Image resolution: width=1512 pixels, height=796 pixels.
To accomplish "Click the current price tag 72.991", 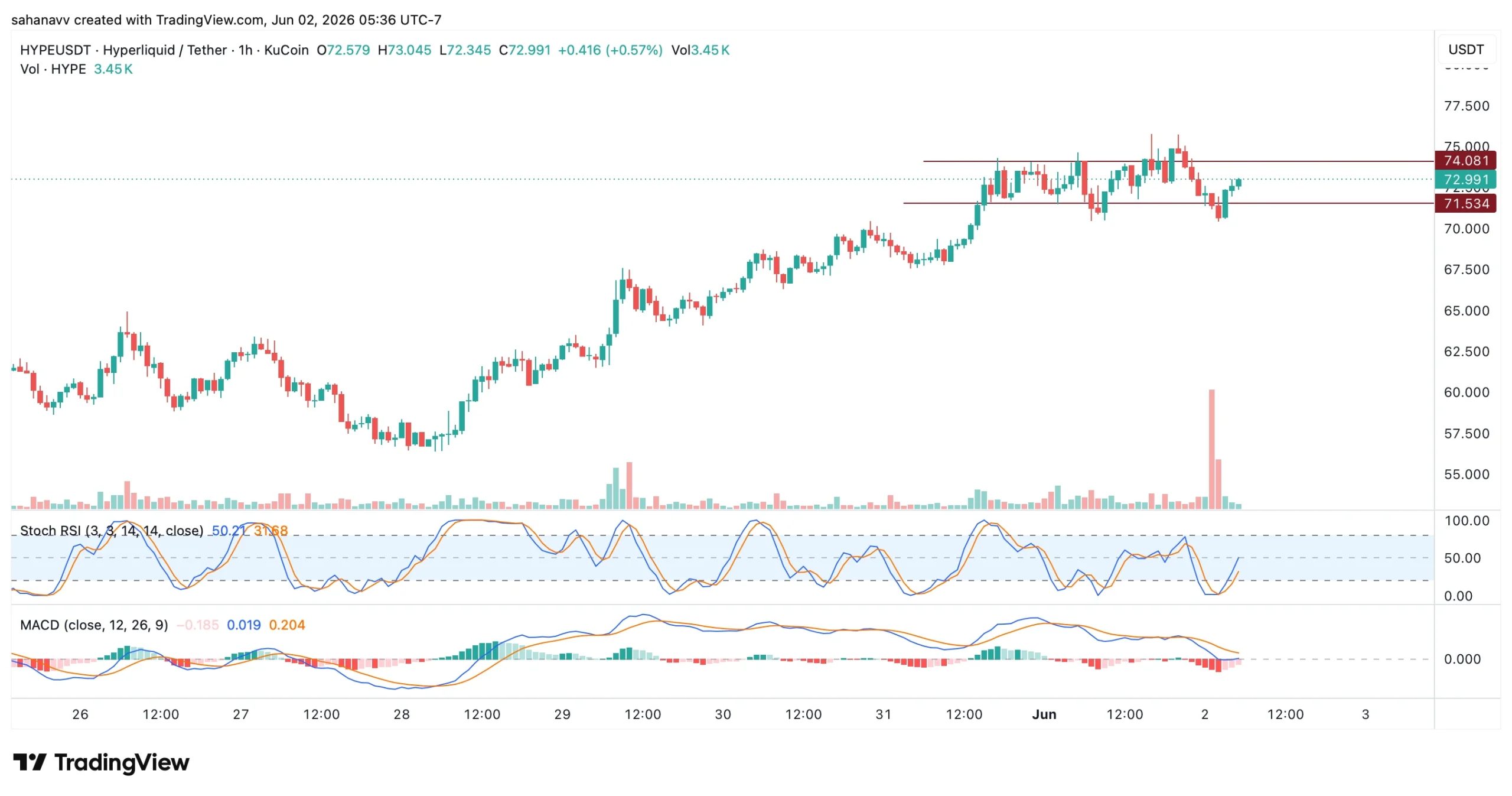I will 1466,180.
